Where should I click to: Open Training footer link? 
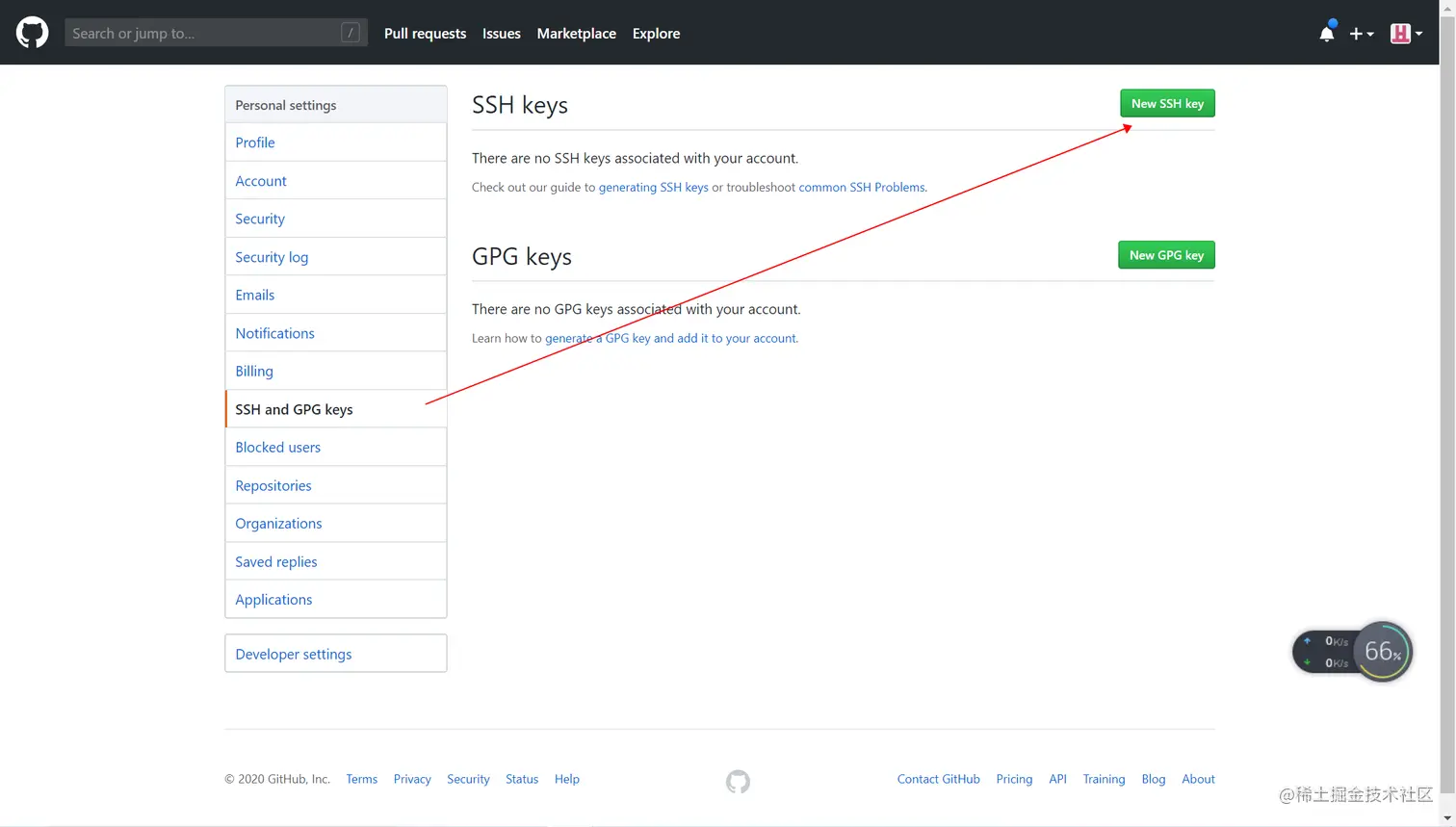click(1104, 779)
